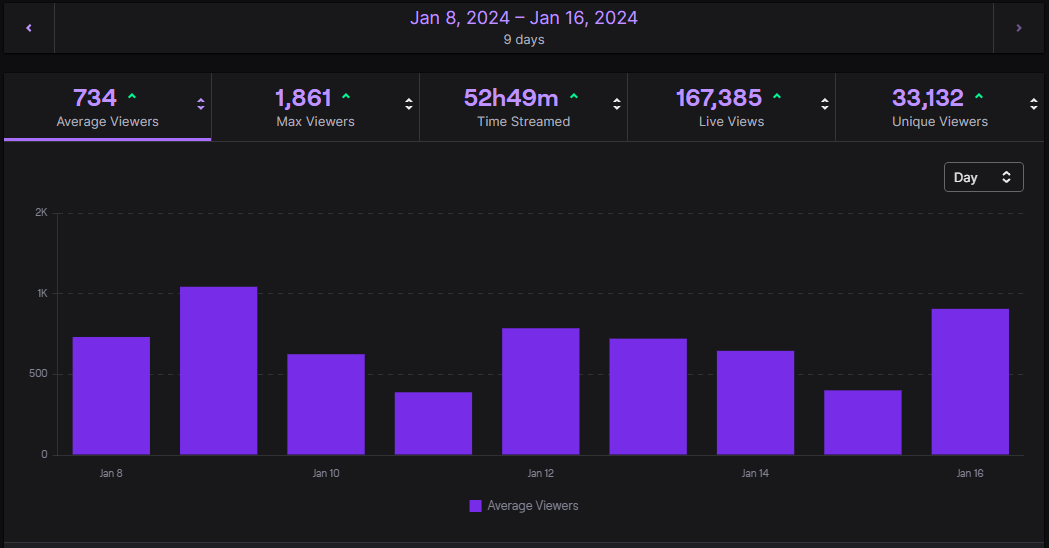Select the Time Streamed tab
Screen dimensions: 1049x548
[x=524, y=107]
